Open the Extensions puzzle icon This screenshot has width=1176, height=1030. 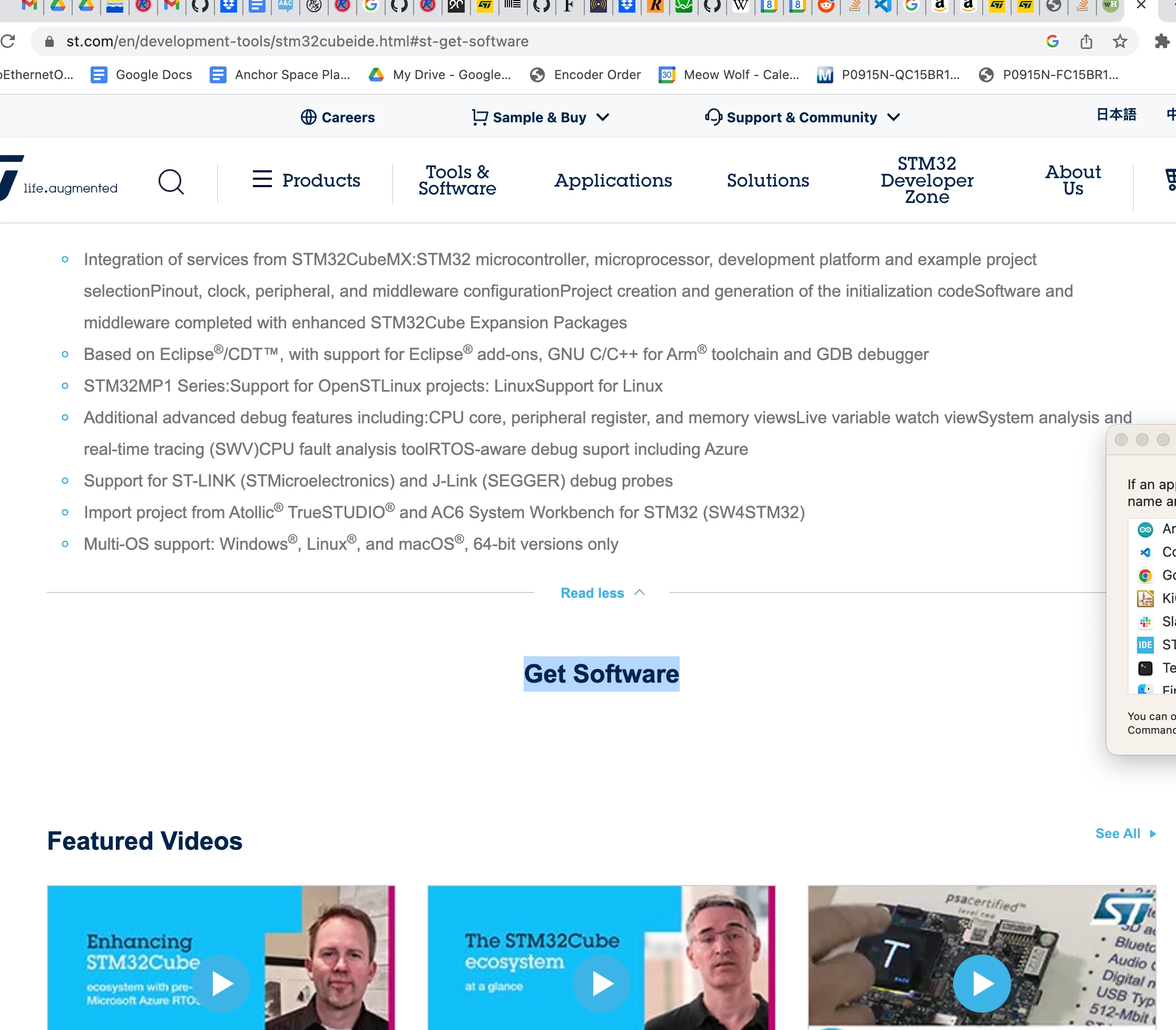(1162, 42)
